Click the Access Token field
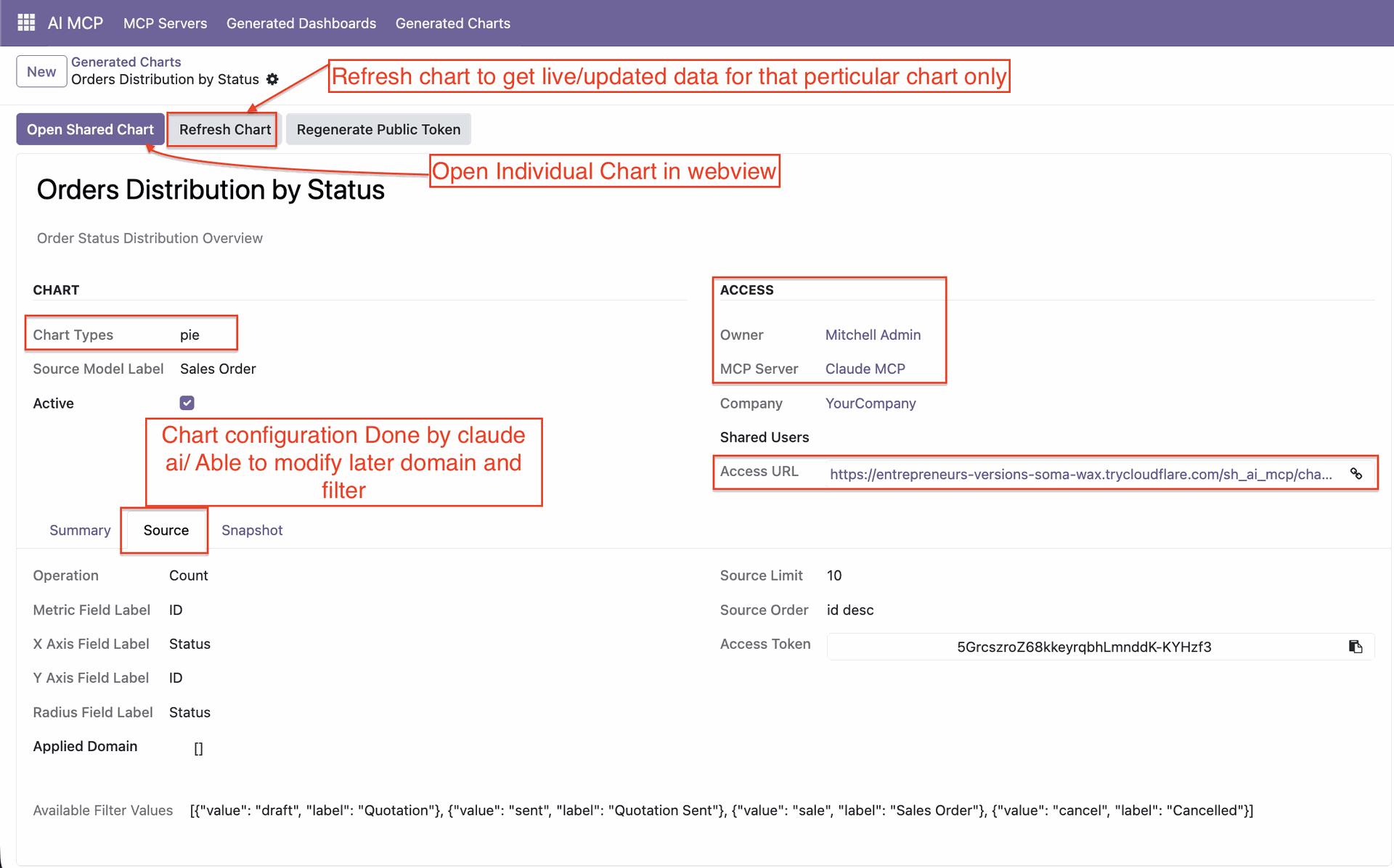 [1083, 647]
